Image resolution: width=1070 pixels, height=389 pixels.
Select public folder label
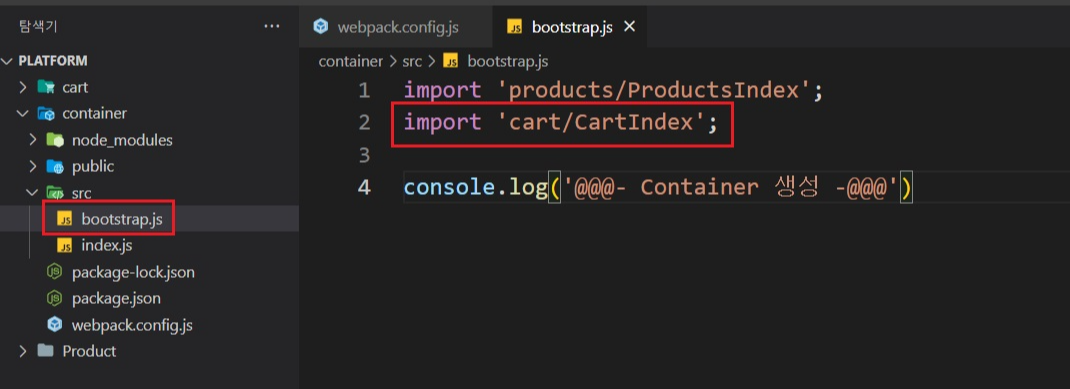click(93, 167)
